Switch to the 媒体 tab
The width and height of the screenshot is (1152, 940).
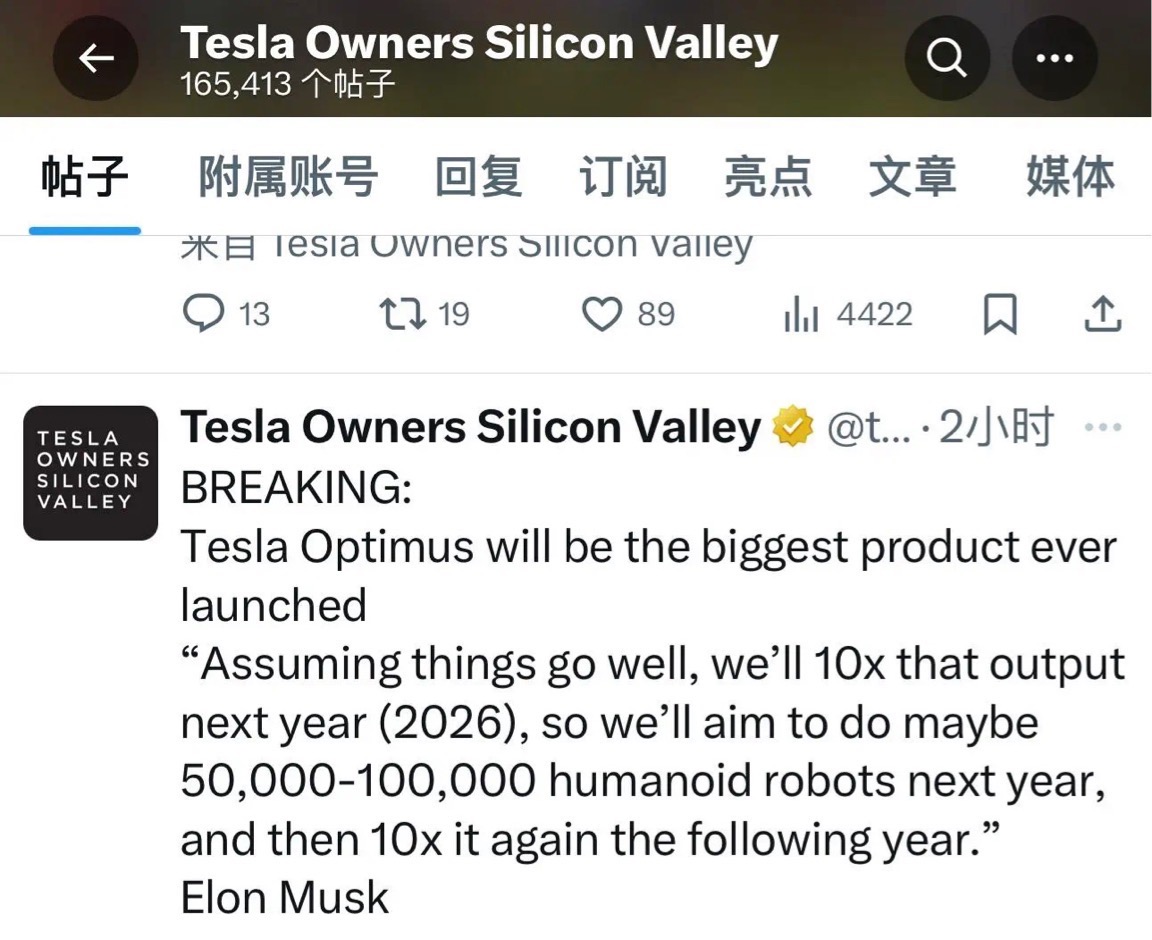[1070, 177]
